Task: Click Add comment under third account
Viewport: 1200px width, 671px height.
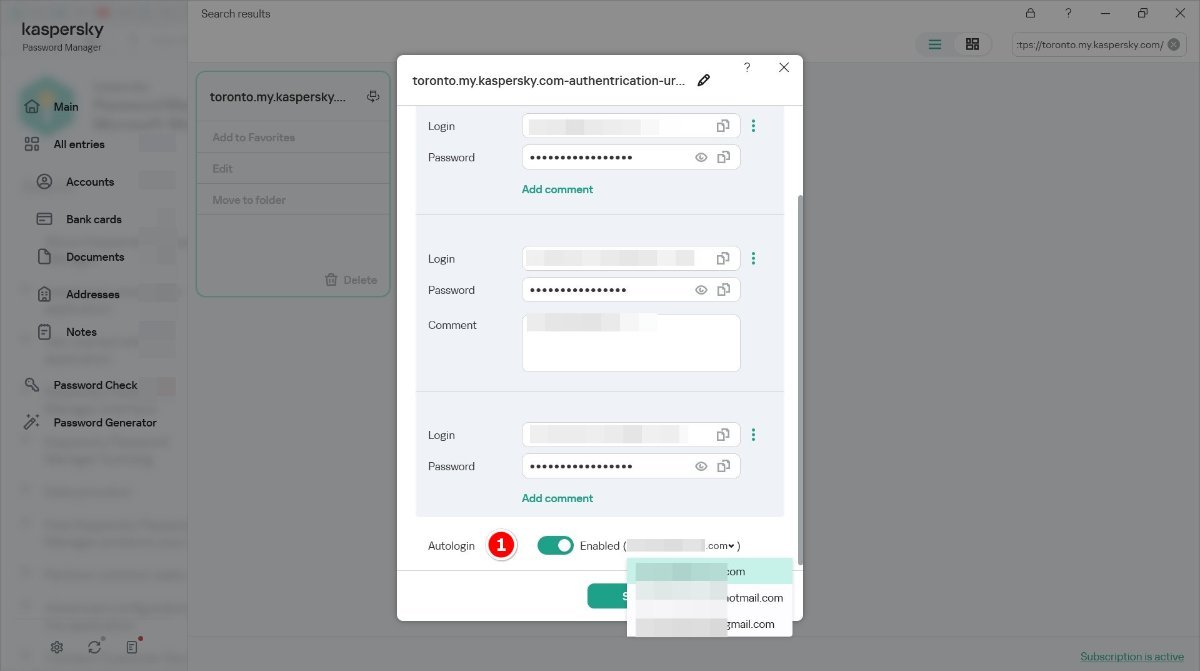Action: (557, 498)
